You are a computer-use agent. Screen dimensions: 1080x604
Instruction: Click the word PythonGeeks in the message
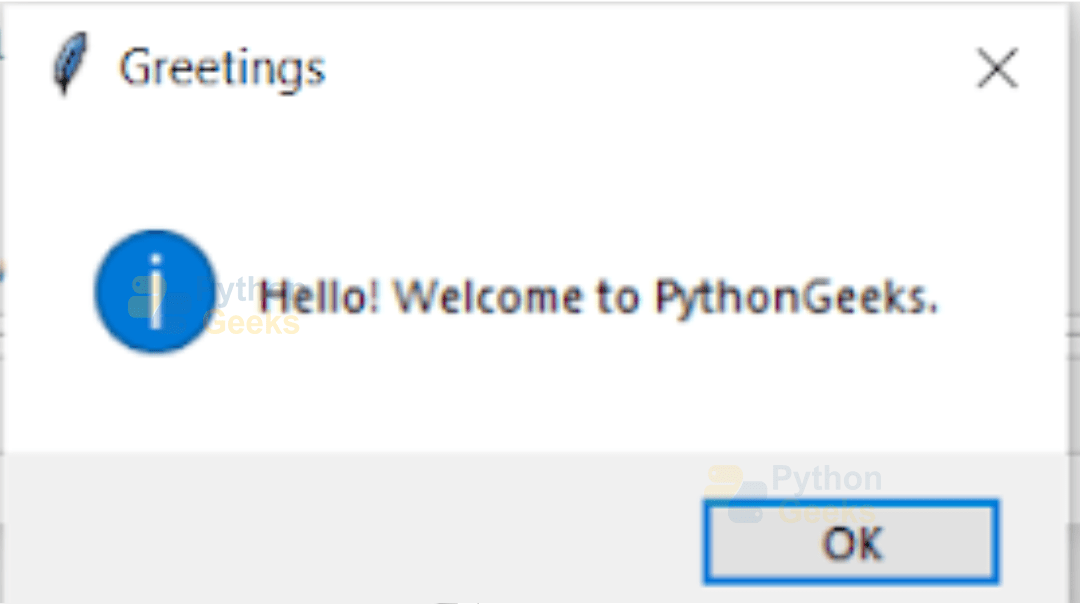click(796, 299)
